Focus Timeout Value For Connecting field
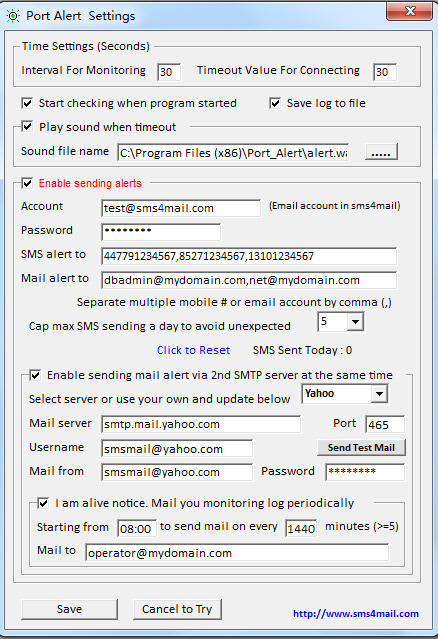 385,72
